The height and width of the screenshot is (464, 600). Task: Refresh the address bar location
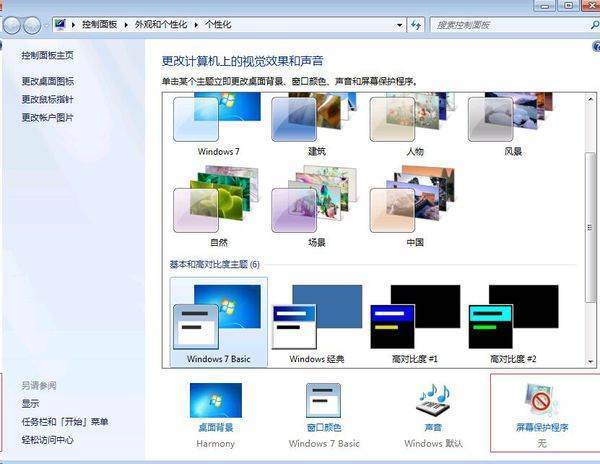(x=416, y=25)
